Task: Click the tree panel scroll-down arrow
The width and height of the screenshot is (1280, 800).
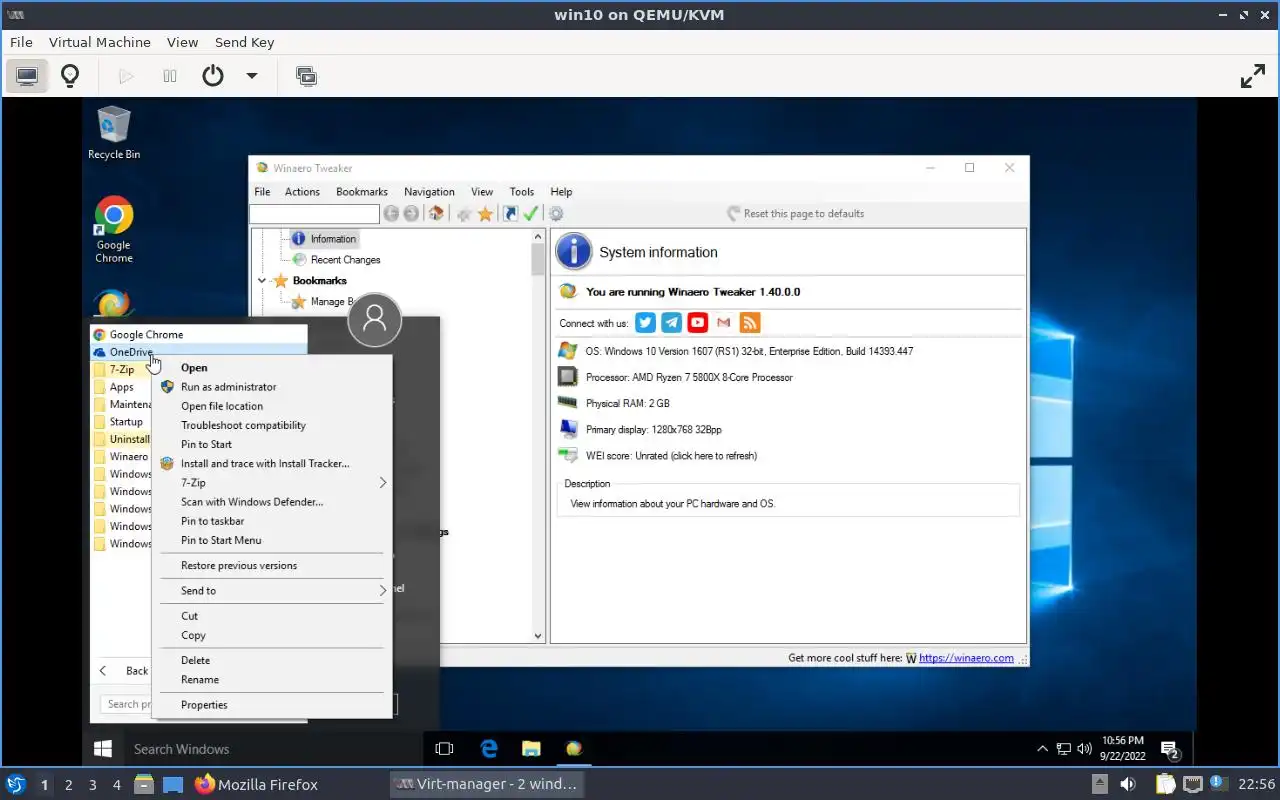Action: click(x=537, y=636)
